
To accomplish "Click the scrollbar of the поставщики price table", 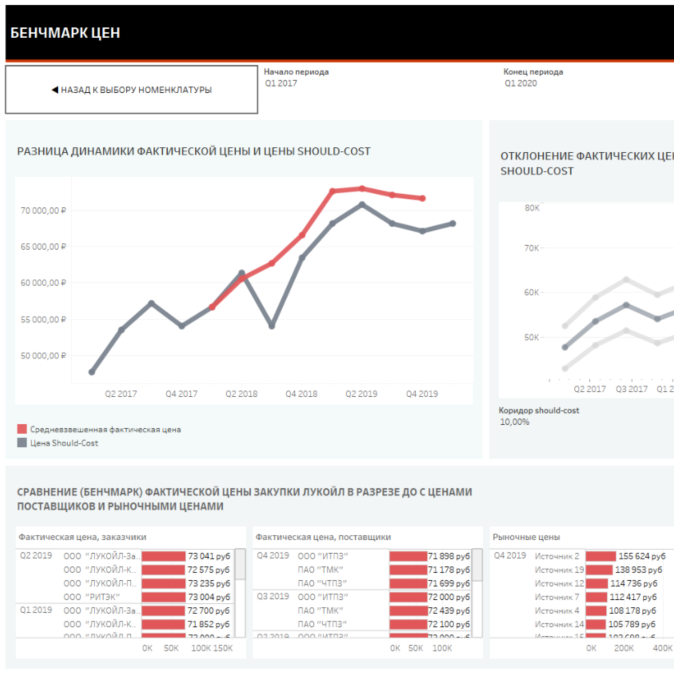I will pos(477,564).
